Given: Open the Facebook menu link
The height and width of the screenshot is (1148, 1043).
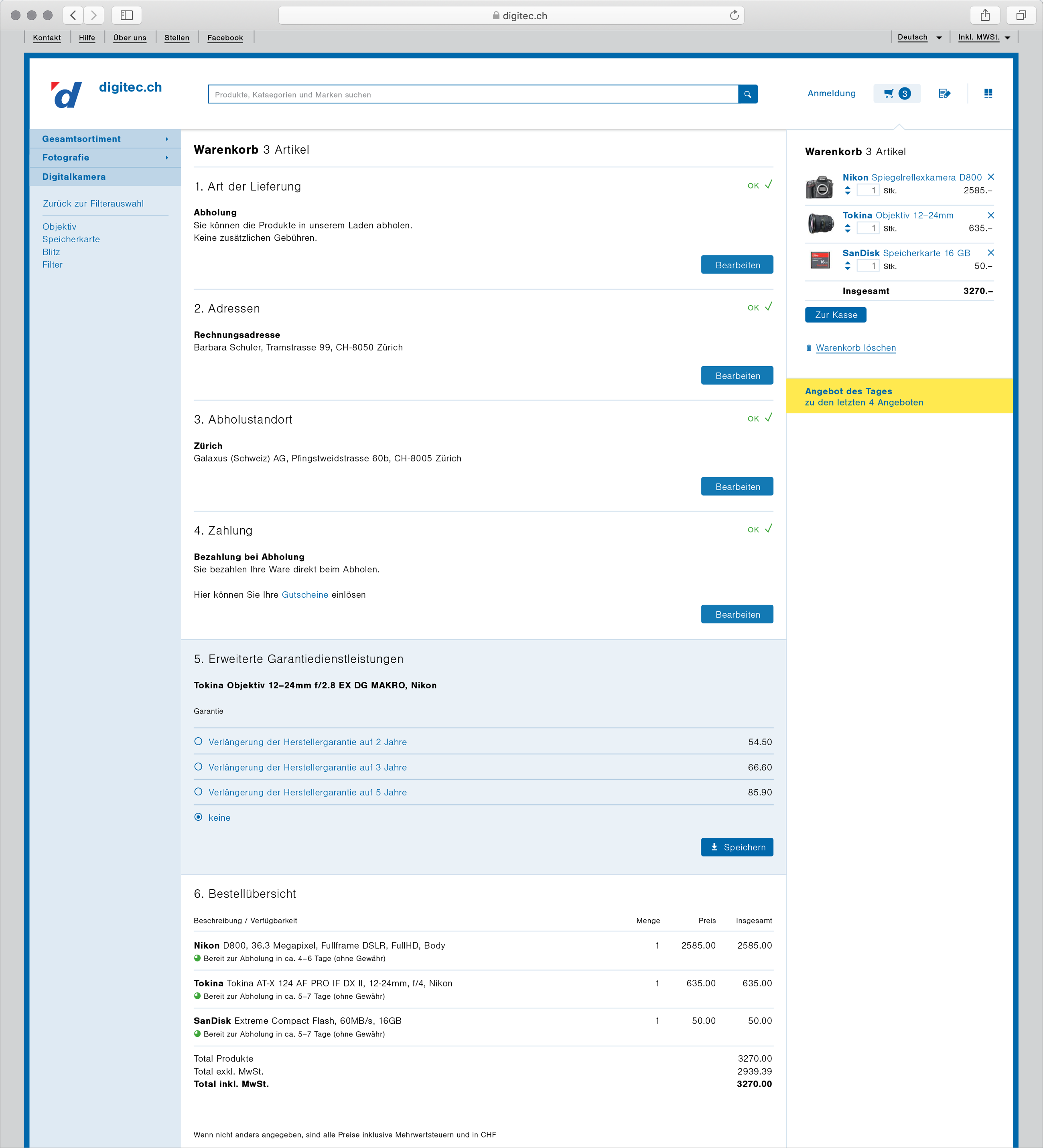Looking at the screenshot, I should 225,38.
